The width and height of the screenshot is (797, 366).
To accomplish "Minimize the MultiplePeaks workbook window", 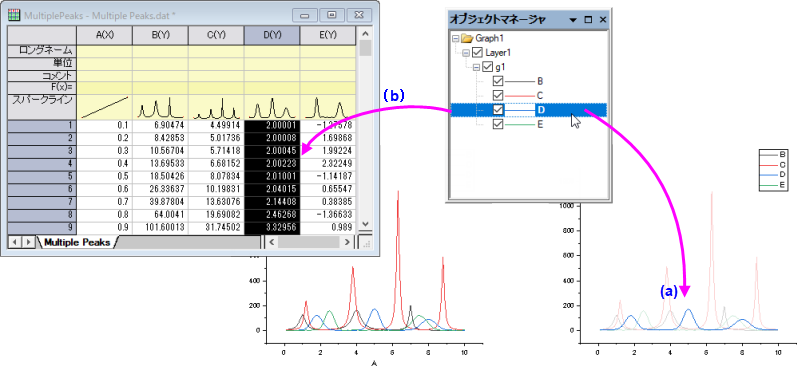I will [305, 15].
